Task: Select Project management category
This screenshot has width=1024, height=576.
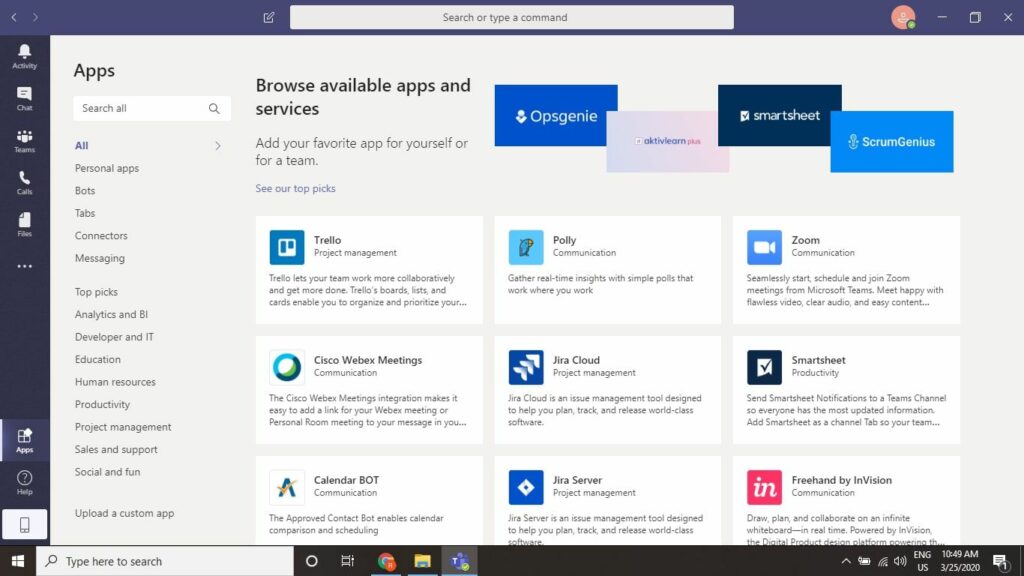Action: point(123,427)
